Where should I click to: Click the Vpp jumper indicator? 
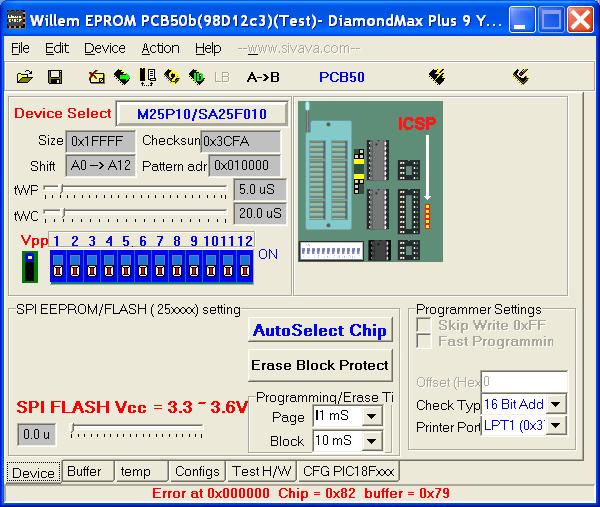30,267
